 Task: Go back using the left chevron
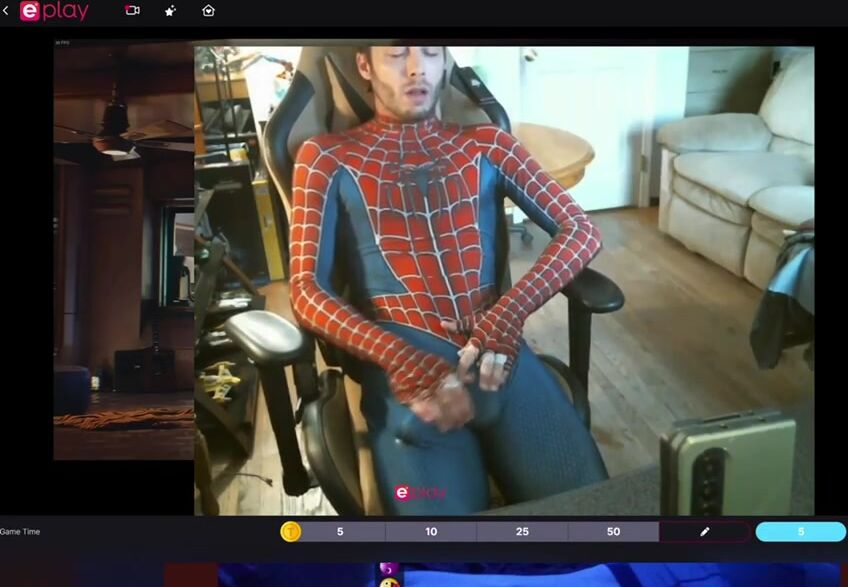pos(5,10)
